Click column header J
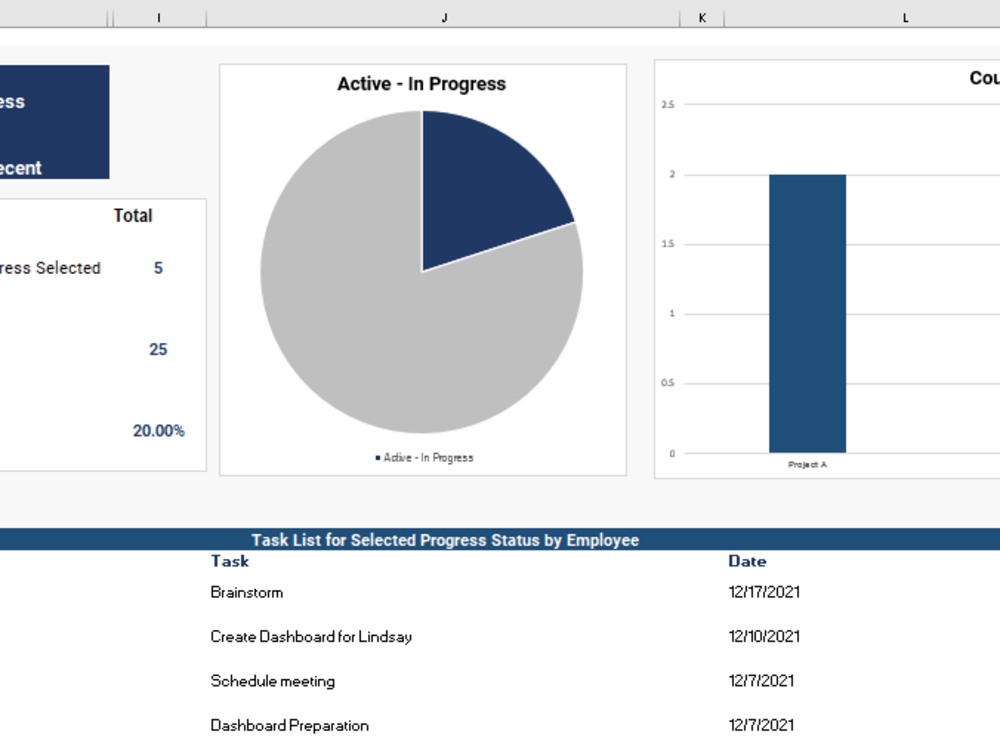Screen dimensions: 1000x750 pyautogui.click(x=443, y=17)
